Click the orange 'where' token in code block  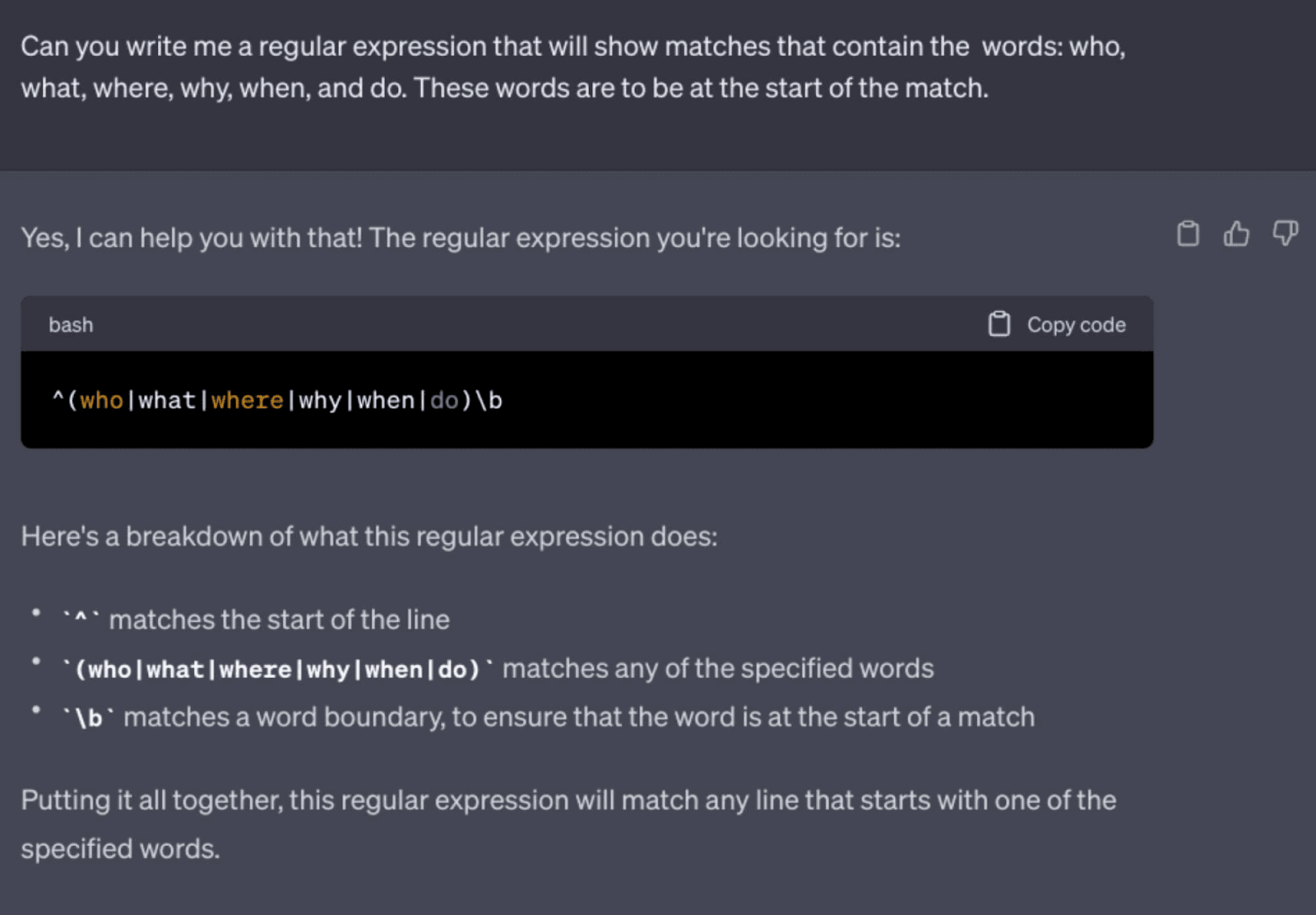[247, 401]
